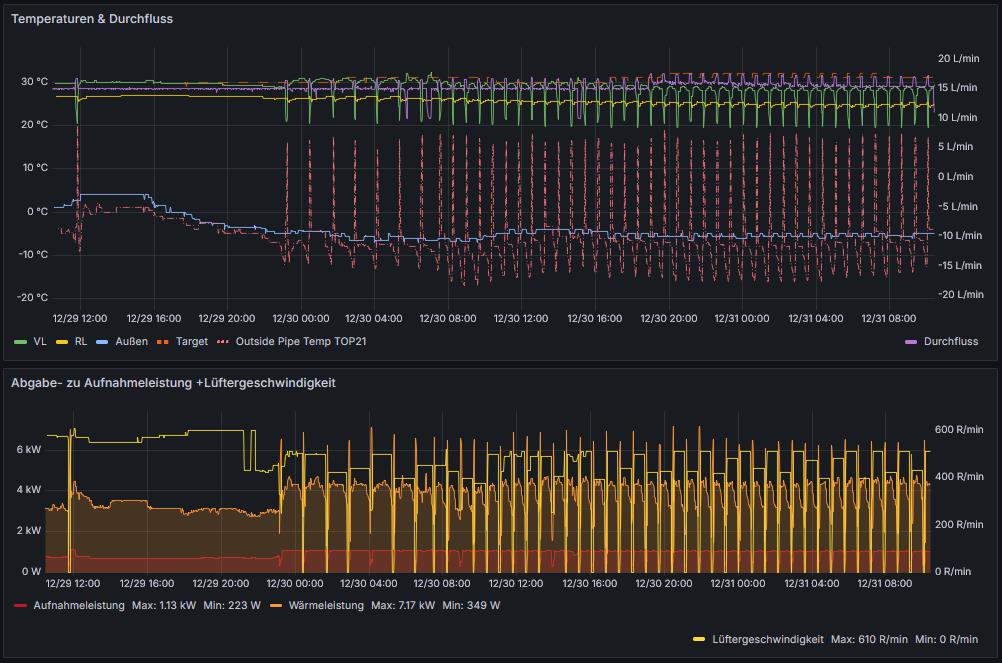
Task: Open the Abgabe- zu Aufnahmeleistung panel title menu
Action: [x=187, y=383]
